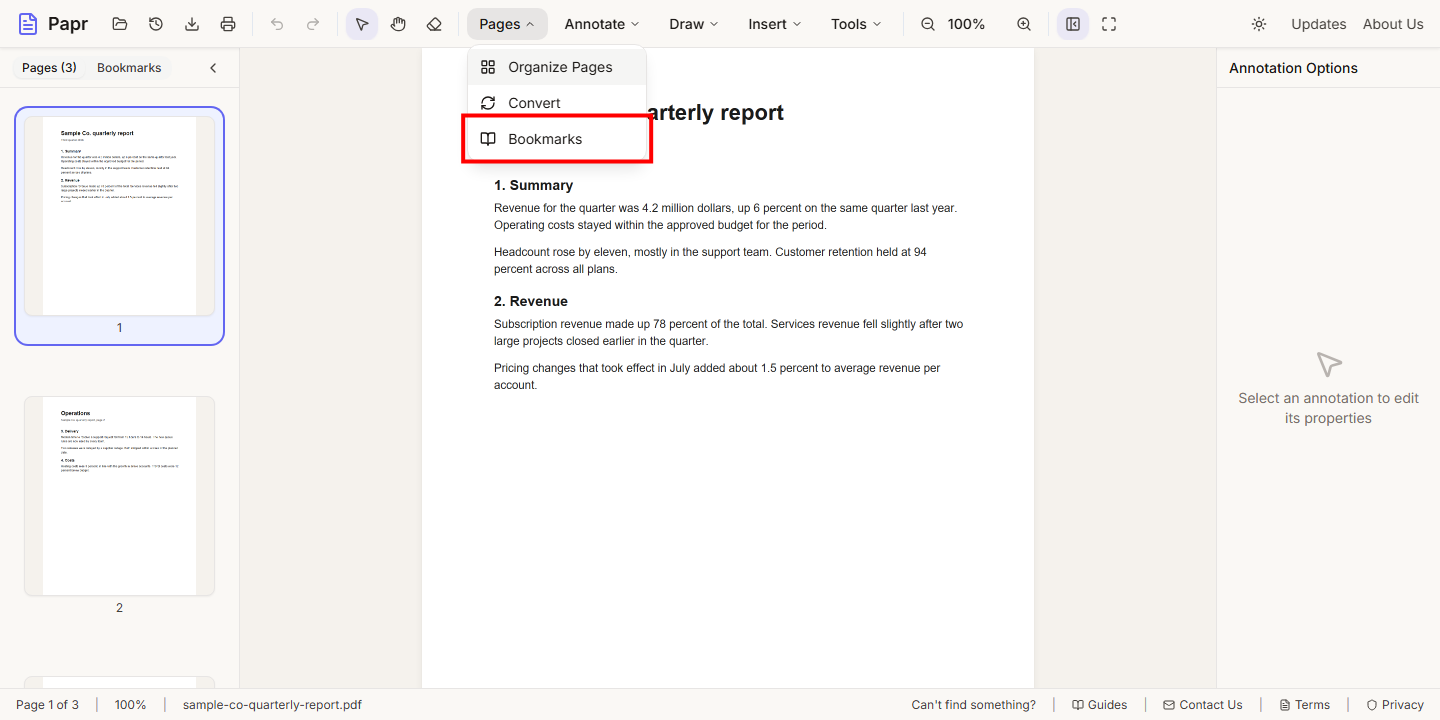Click the "2. Revenue" heading in document
The width and height of the screenshot is (1440, 720).
point(531,301)
